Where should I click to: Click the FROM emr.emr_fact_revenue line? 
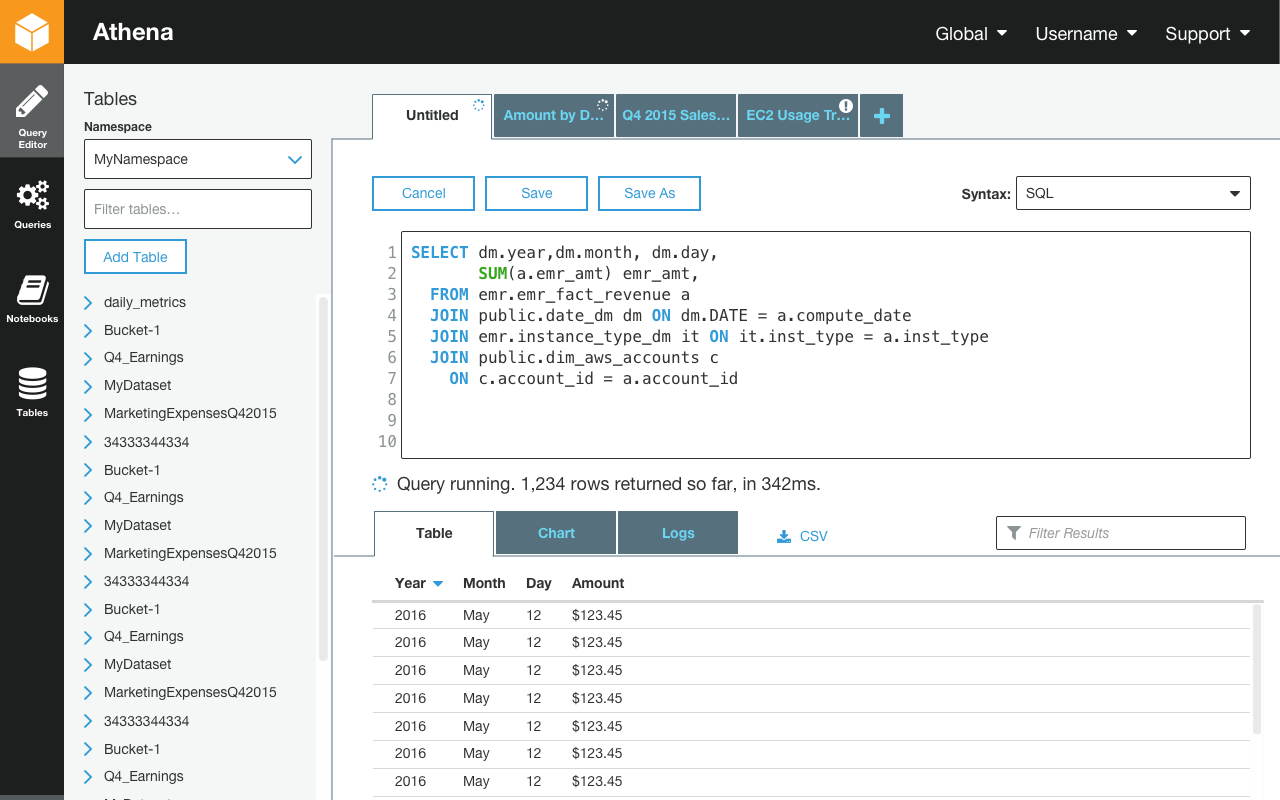tap(559, 295)
